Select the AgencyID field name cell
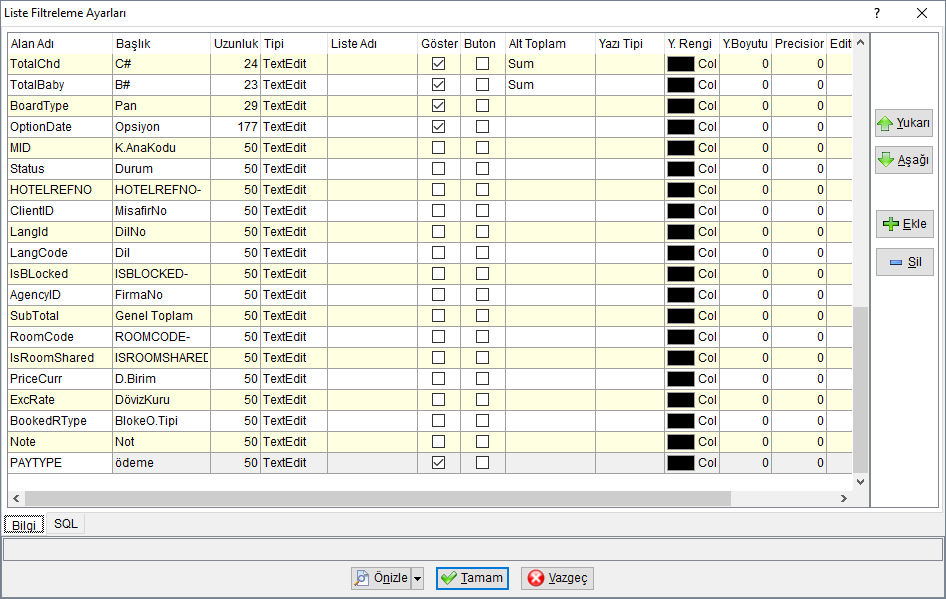The width and height of the screenshot is (946, 599). (x=60, y=295)
